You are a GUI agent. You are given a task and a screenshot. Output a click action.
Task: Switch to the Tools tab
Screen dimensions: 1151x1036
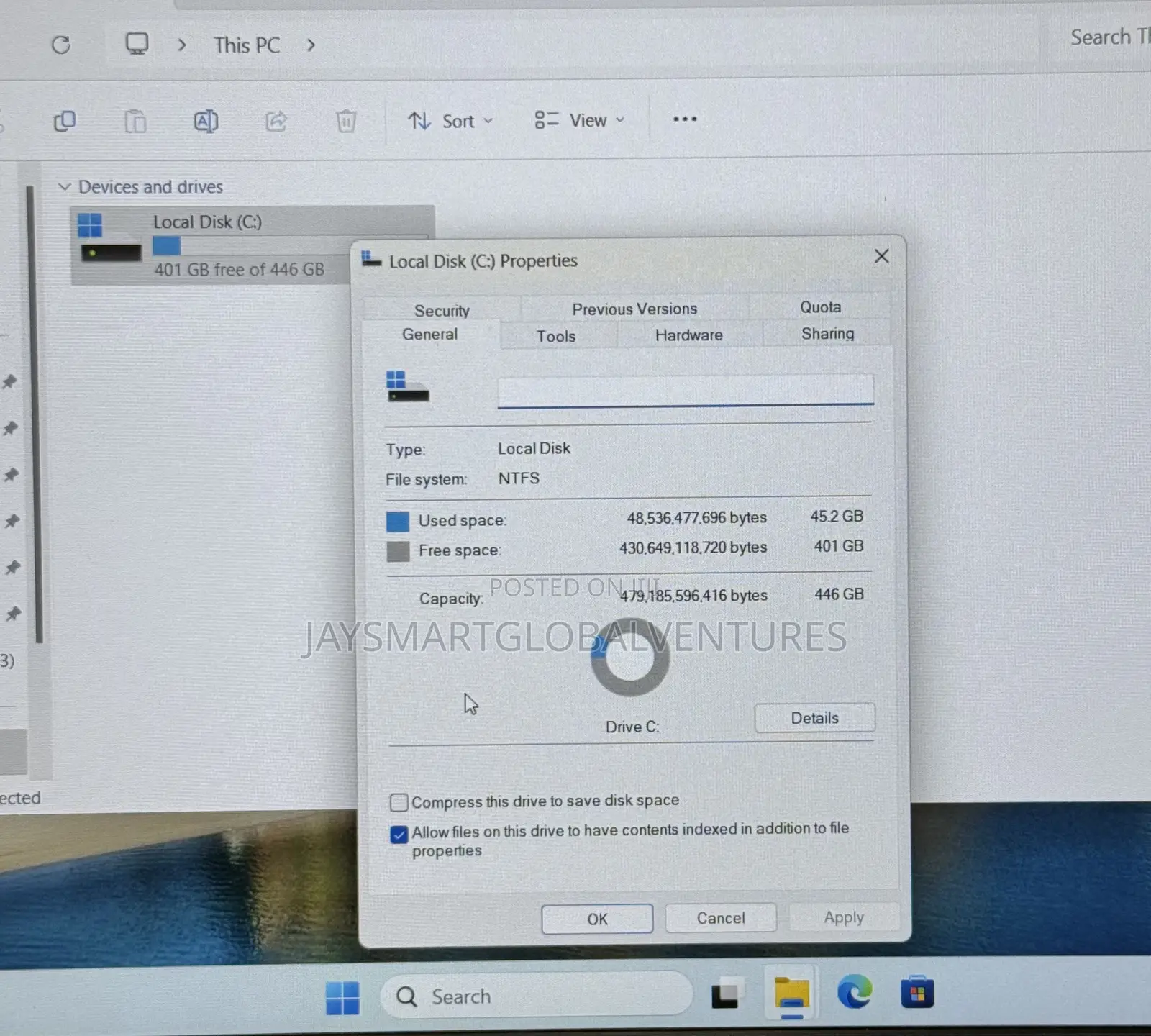556,336
